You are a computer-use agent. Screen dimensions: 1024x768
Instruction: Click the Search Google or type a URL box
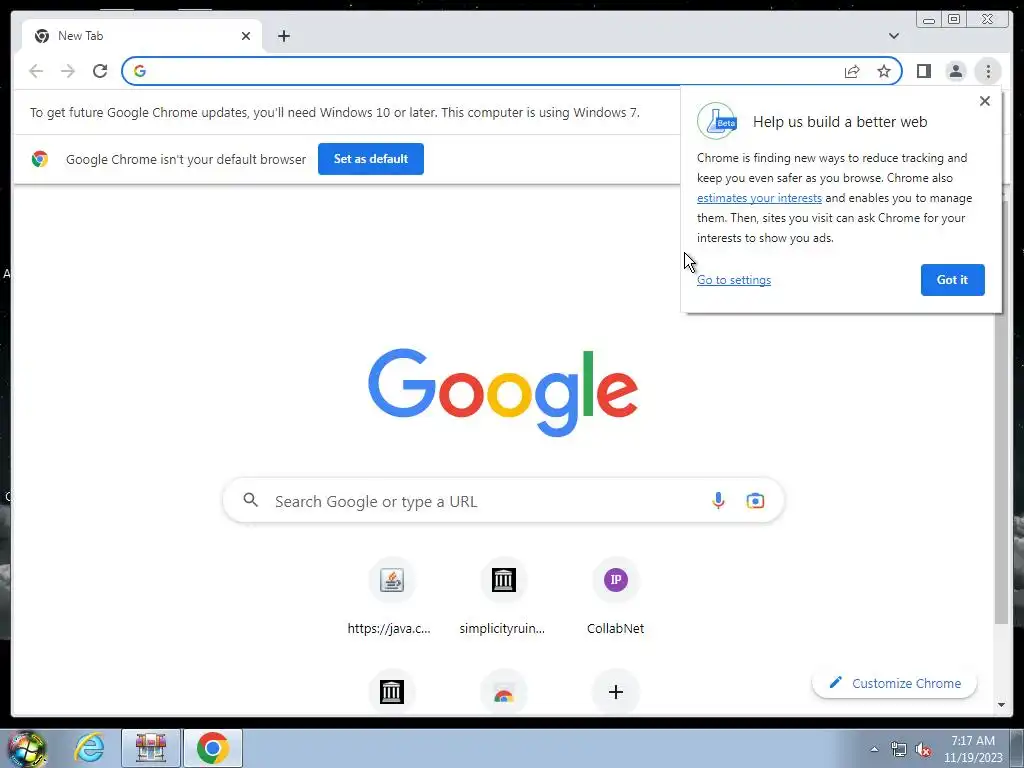coord(503,501)
